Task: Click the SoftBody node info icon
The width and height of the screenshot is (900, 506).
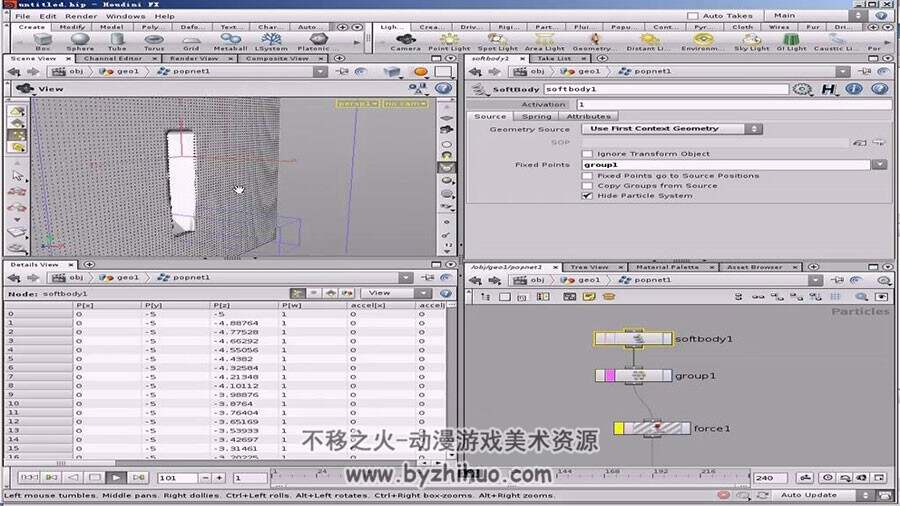Action: [854, 89]
